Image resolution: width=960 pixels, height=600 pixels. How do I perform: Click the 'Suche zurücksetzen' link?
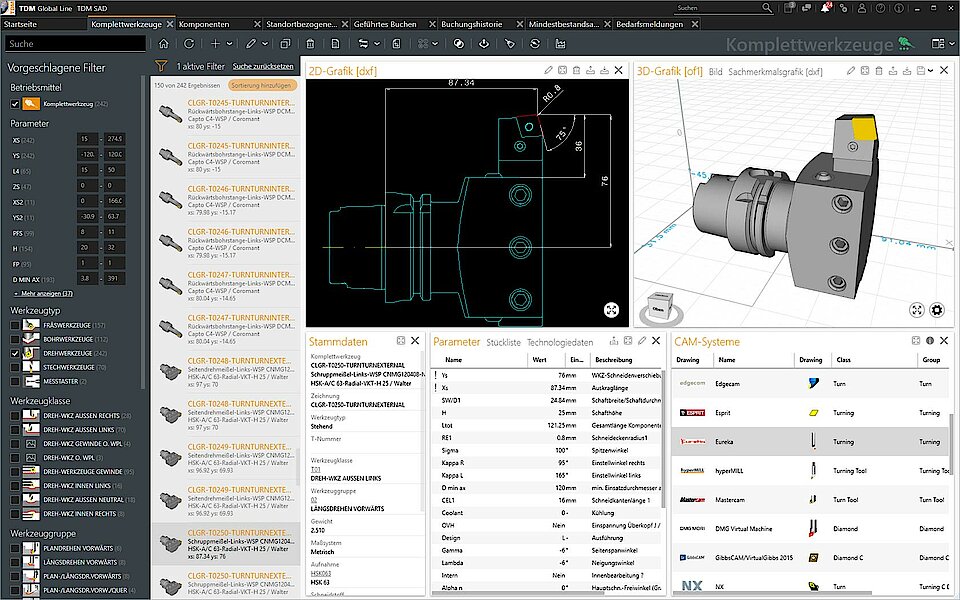pos(263,66)
